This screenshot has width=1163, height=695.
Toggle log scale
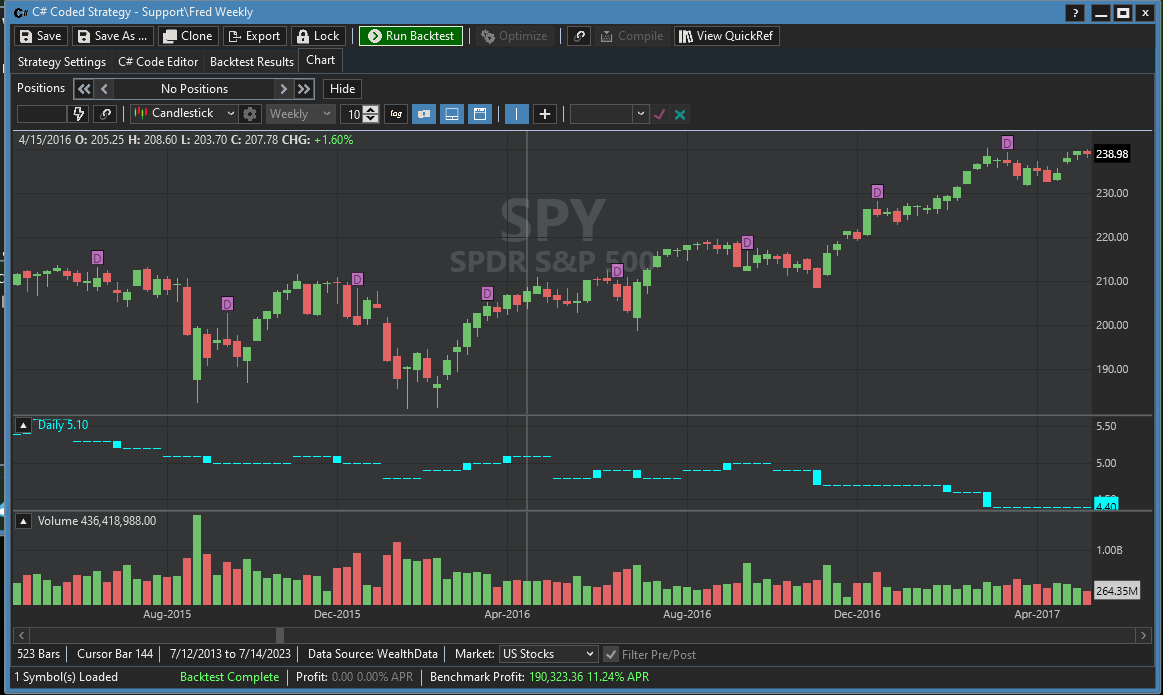396,113
